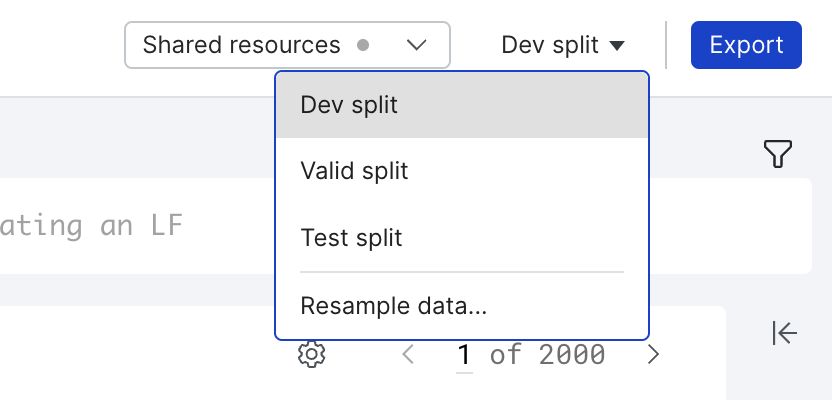Image resolution: width=832 pixels, height=400 pixels.
Task: Click the 'of 2000' total count text
Action: [x=547, y=354]
